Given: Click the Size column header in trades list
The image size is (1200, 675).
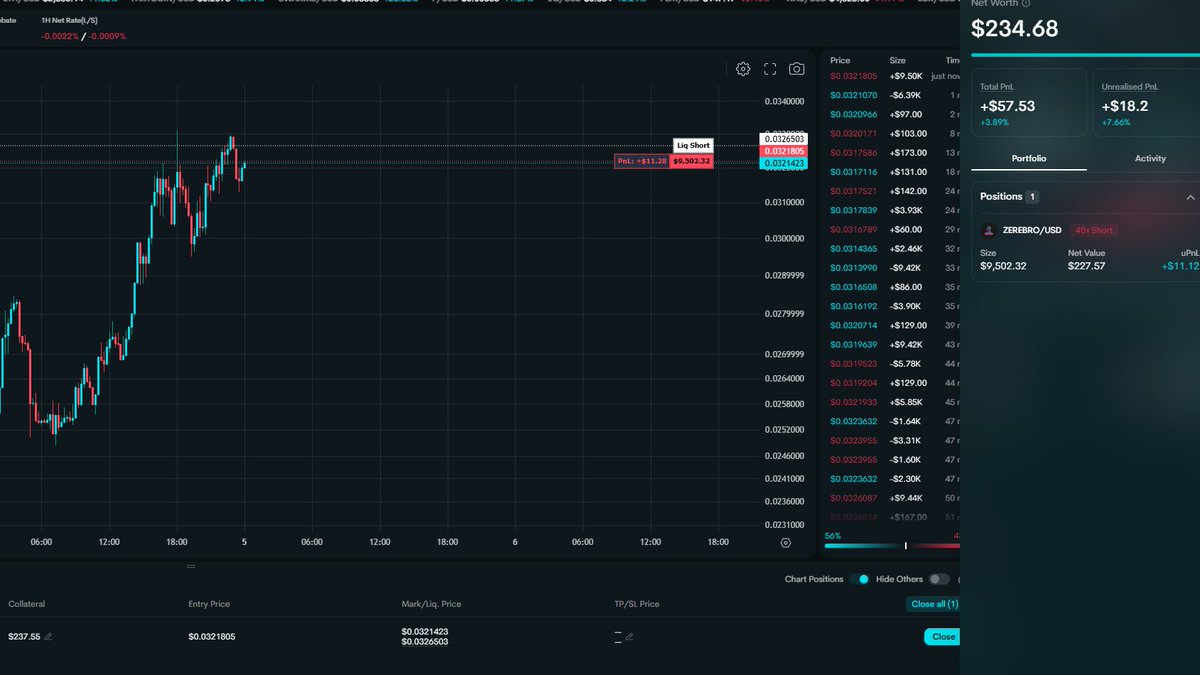Looking at the screenshot, I should tap(898, 60).
